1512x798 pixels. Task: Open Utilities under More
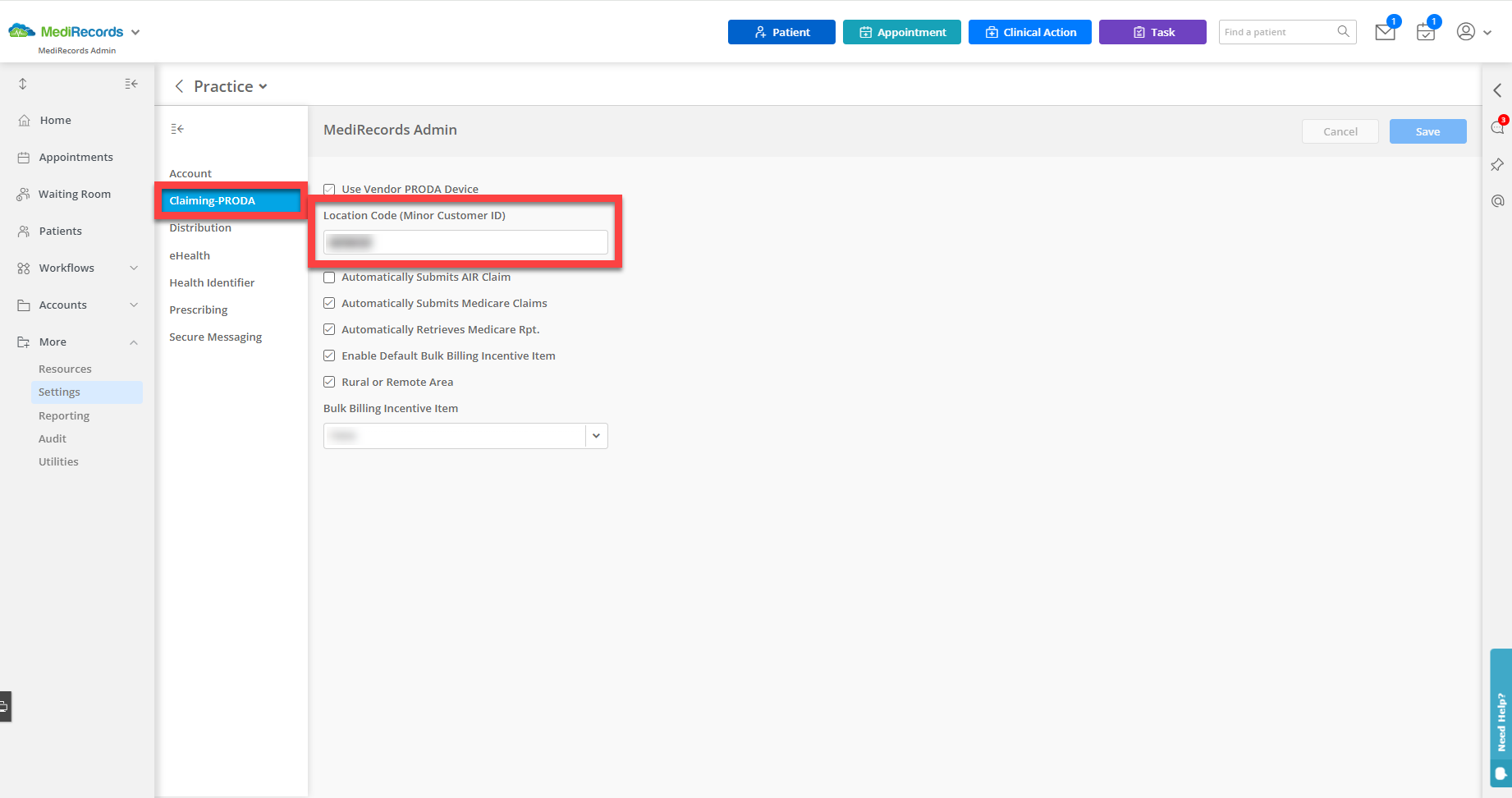tap(58, 461)
